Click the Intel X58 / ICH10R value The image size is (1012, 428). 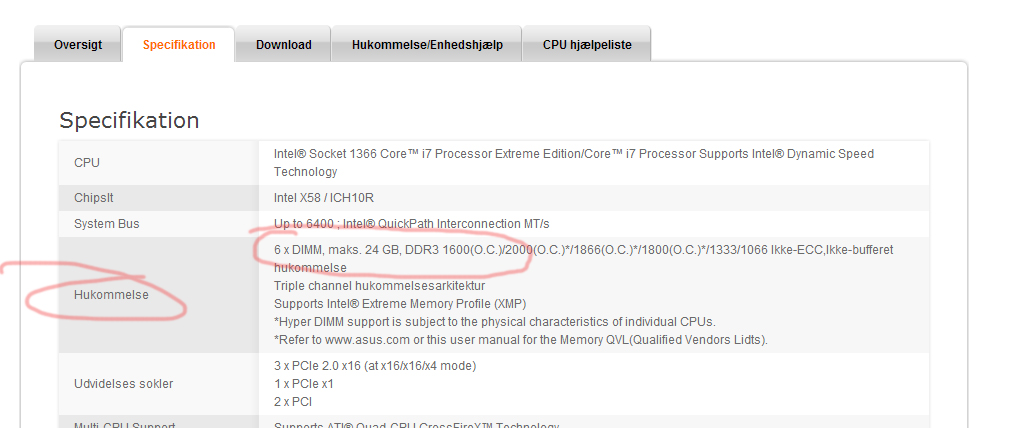pyautogui.click(x=324, y=198)
